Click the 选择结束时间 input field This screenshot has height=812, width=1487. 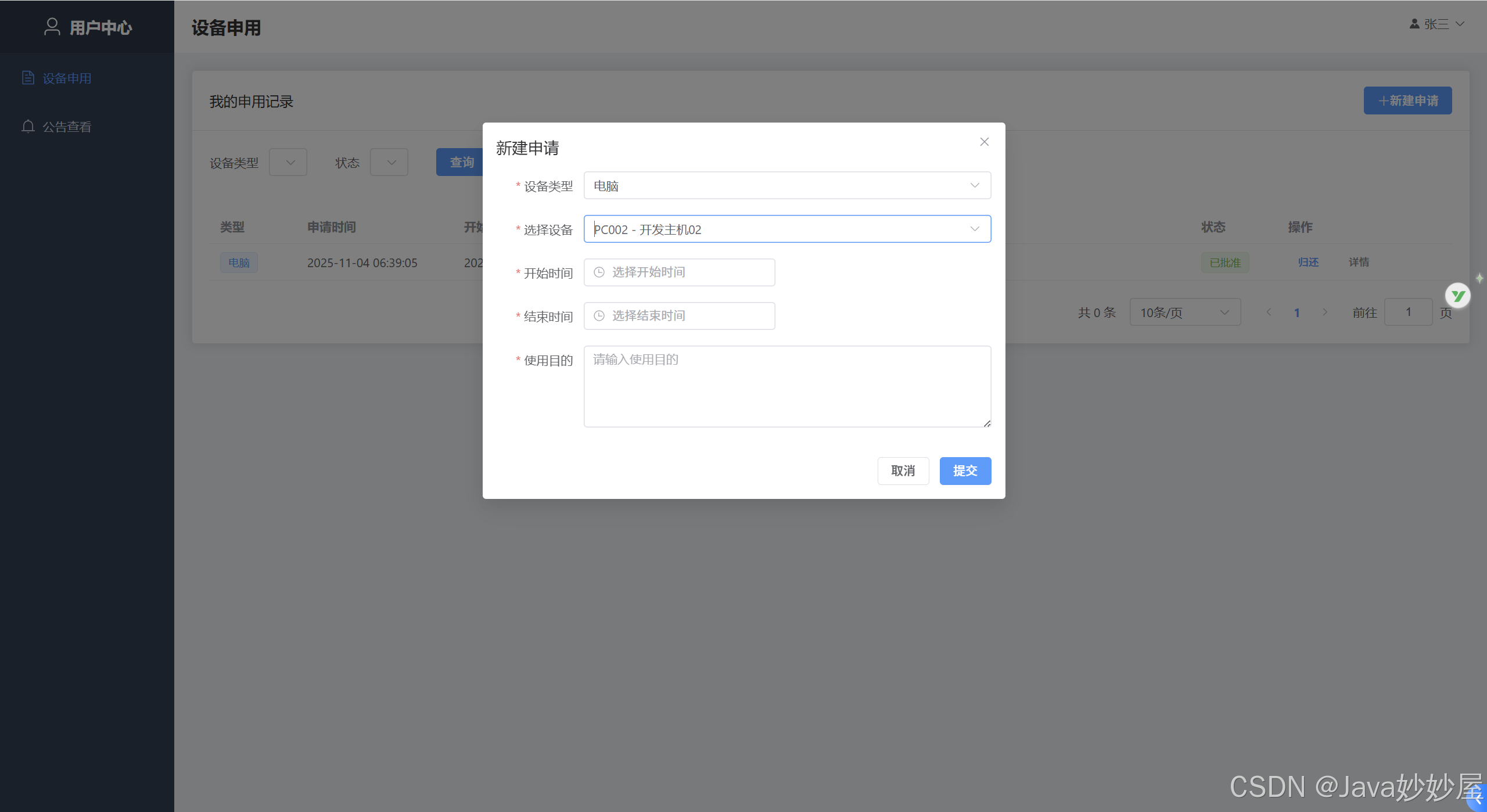click(679, 316)
